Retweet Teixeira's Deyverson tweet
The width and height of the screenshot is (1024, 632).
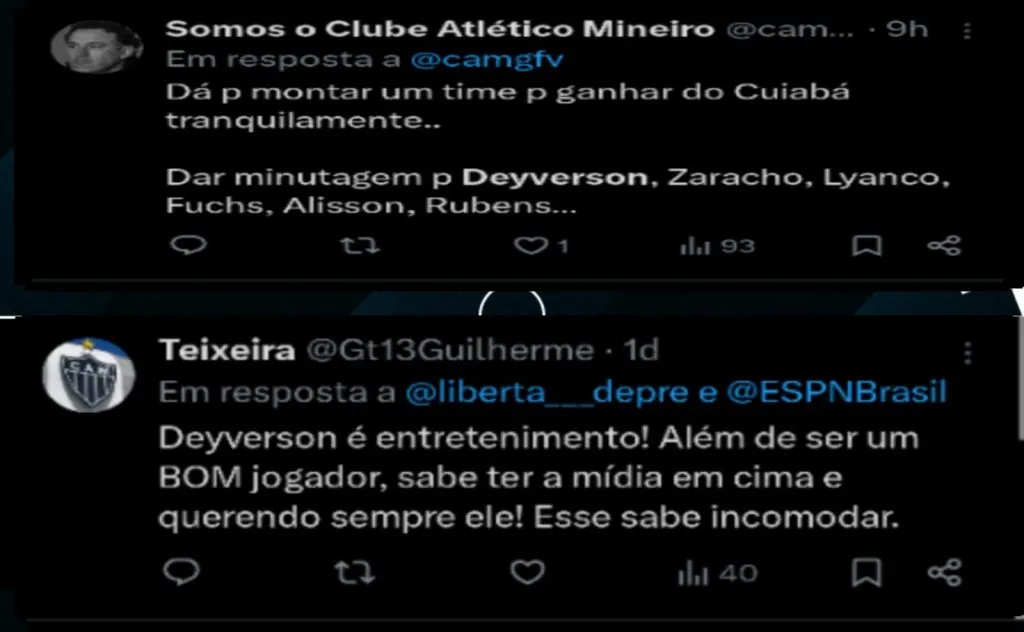tap(355, 573)
